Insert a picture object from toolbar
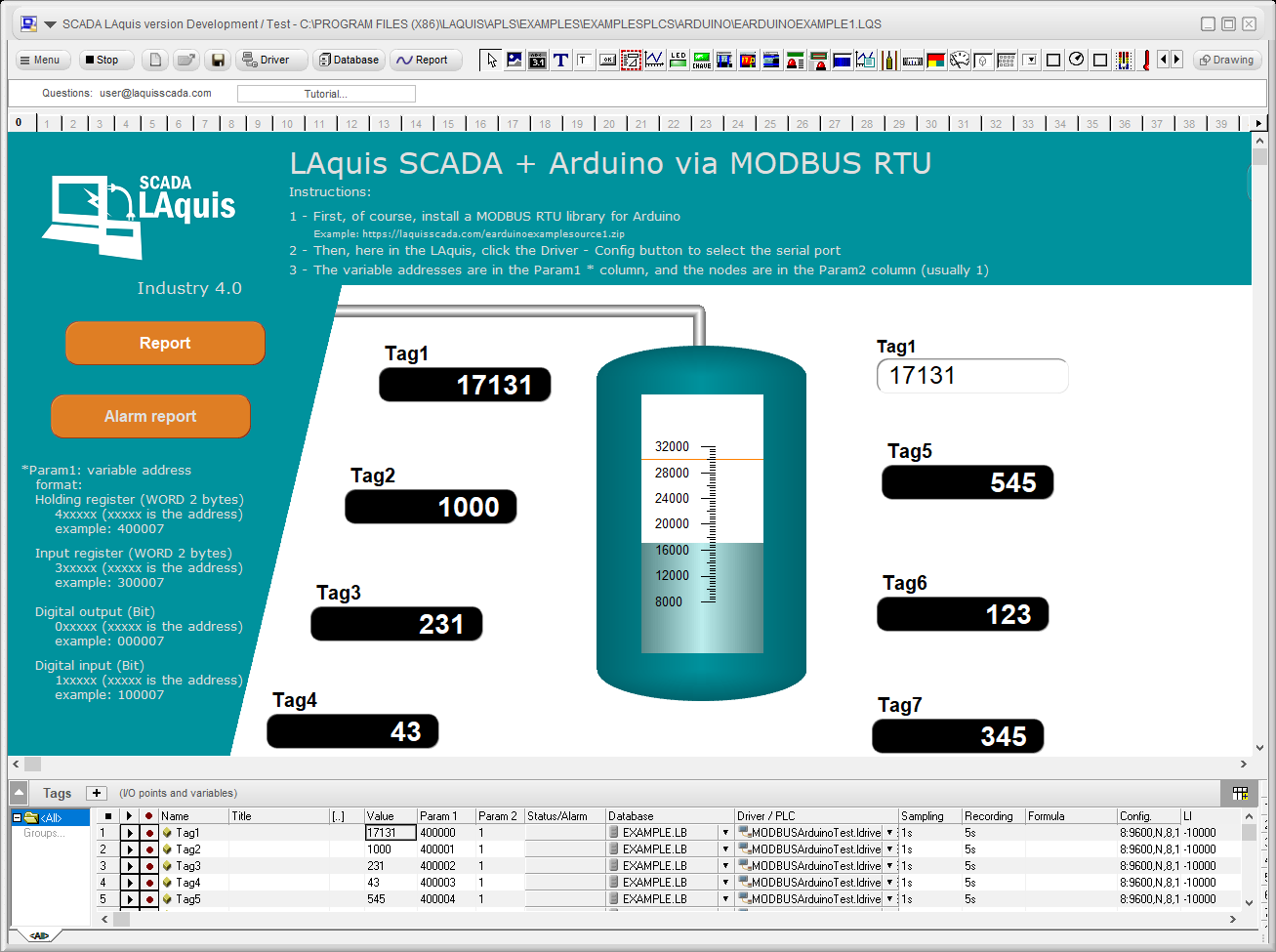This screenshot has height=952, width=1276. (x=515, y=60)
